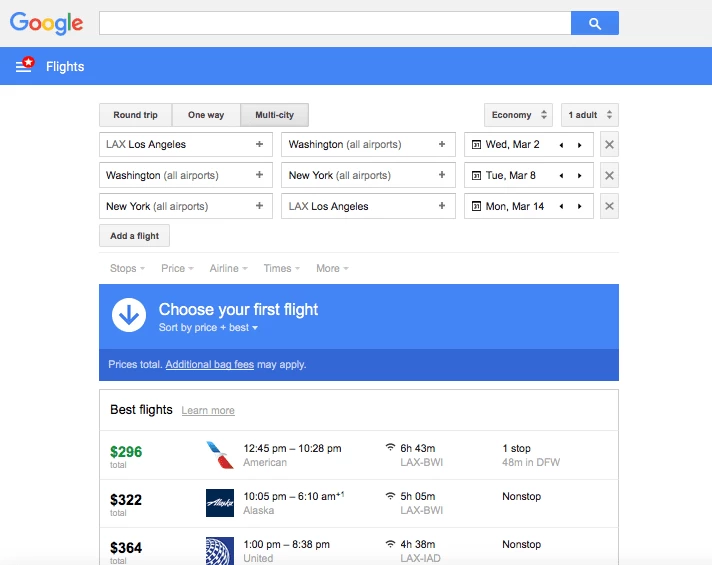Expand the Stops filter
712x565 pixels.
pyautogui.click(x=127, y=268)
